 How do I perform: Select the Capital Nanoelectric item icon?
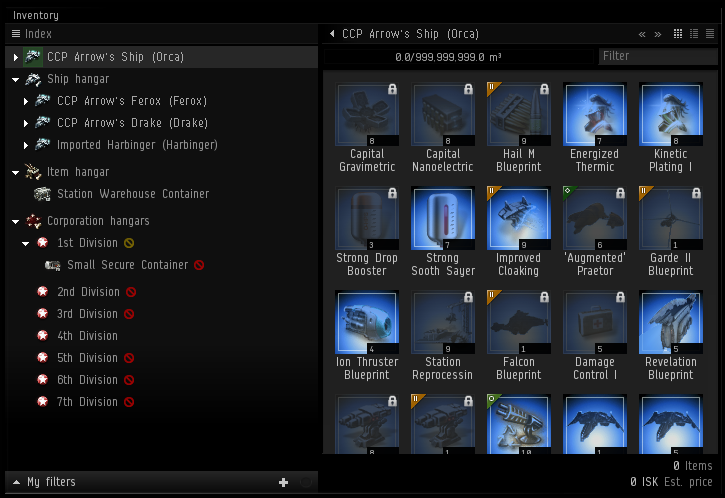[x=443, y=114]
